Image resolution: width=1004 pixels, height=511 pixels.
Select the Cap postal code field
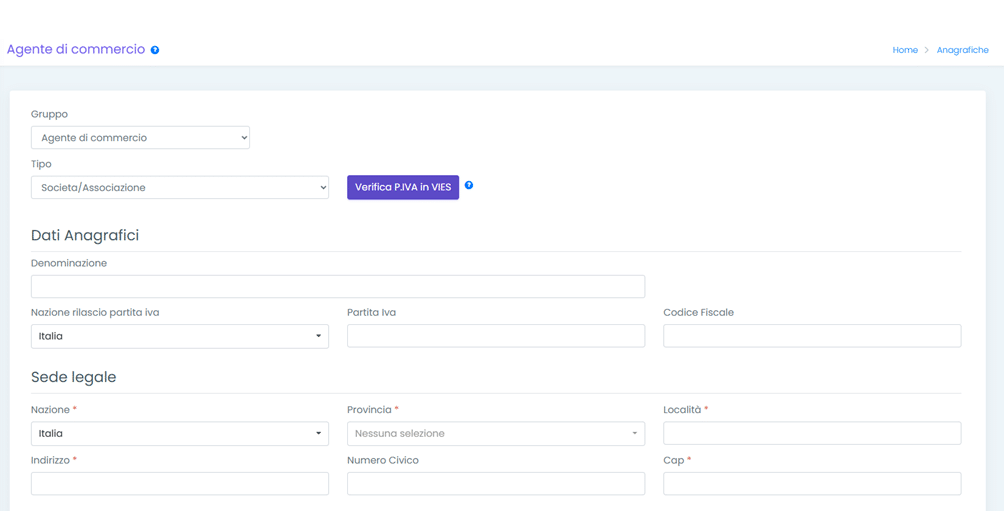812,484
